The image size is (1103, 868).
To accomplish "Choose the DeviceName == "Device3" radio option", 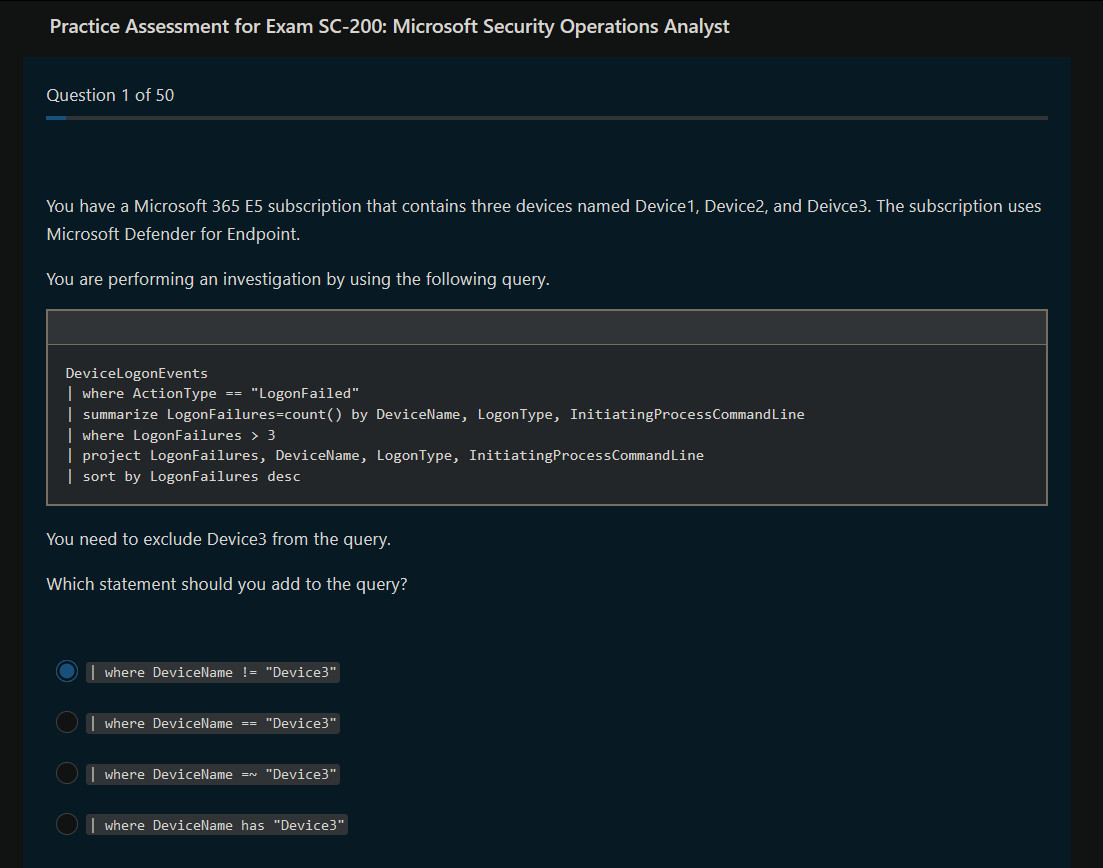I will pyautogui.click(x=67, y=722).
